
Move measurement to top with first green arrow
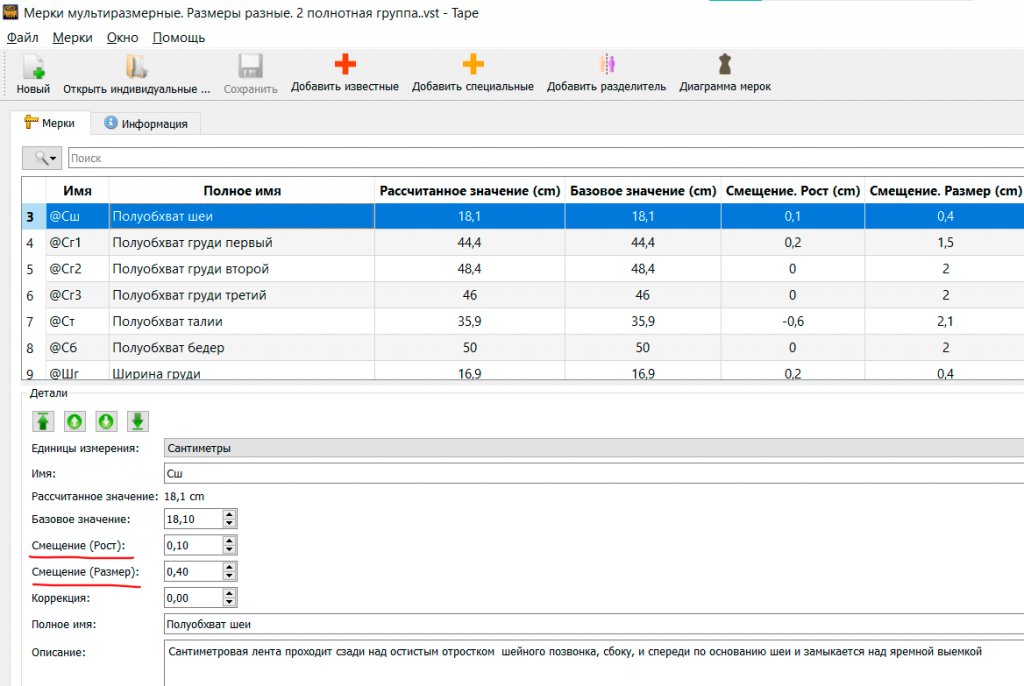pos(43,421)
